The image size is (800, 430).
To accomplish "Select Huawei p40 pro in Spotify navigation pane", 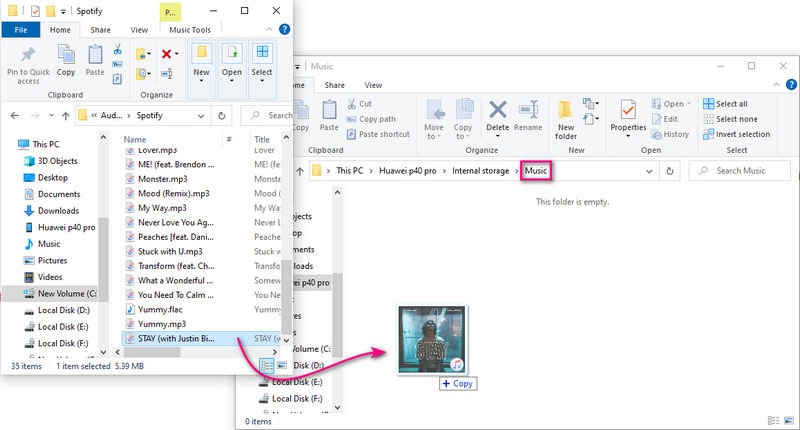I will 66,227.
